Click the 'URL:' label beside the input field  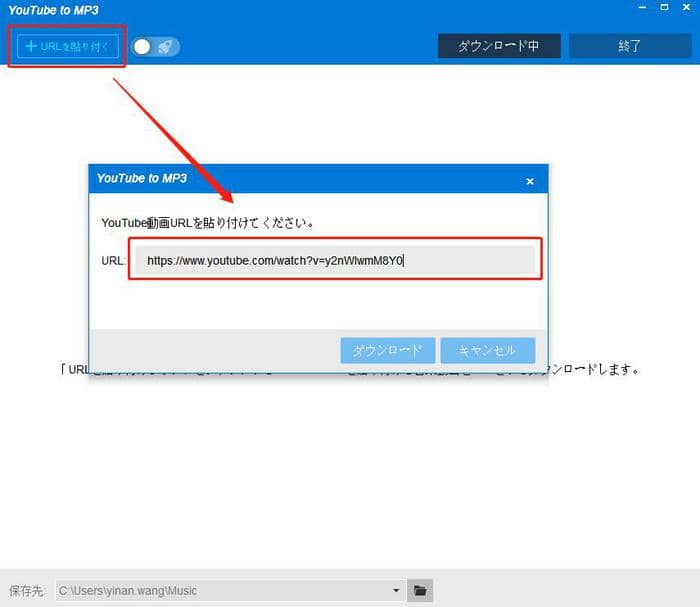[x=113, y=261]
